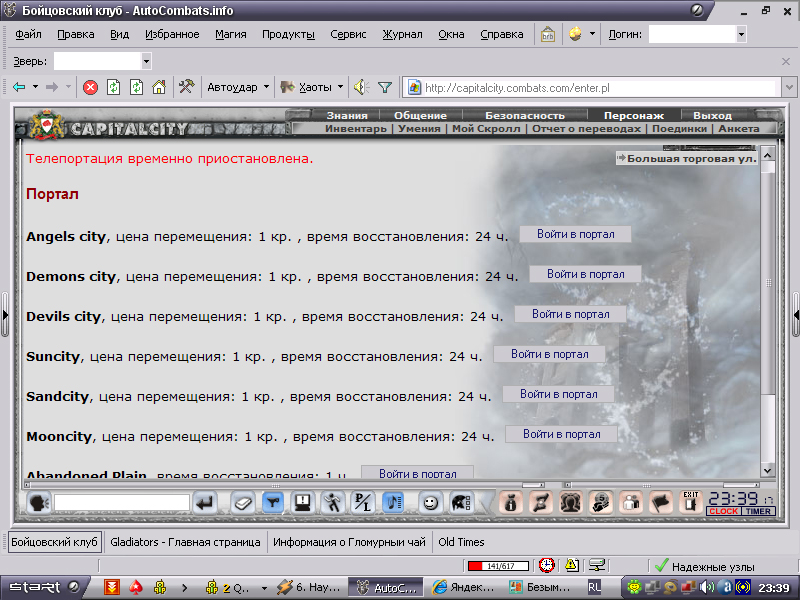Click the yellow orb icon near Логин
Screen dimensions: 800x600
(575, 34)
